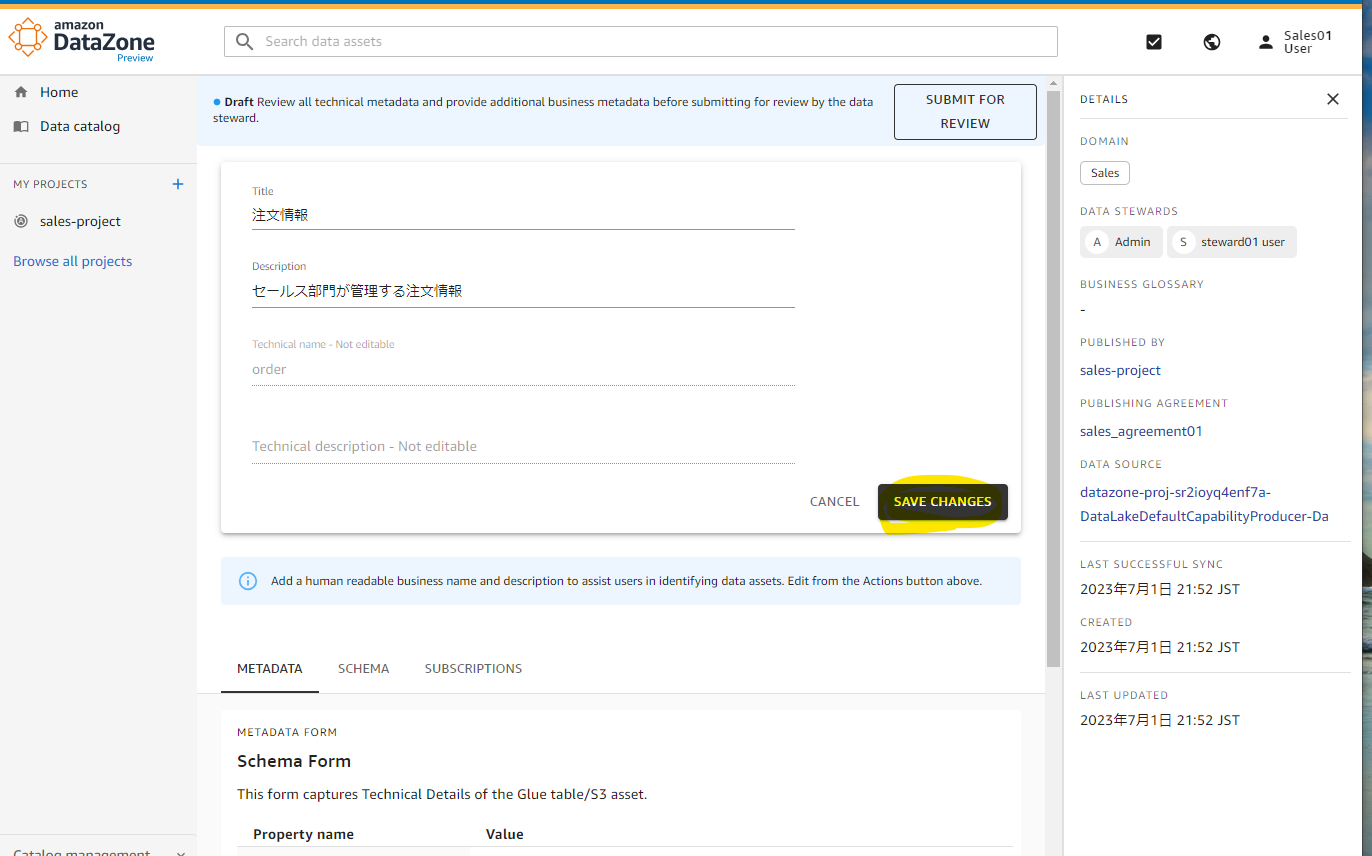This screenshot has width=1372, height=856.
Task: Click the sales-project target icon
Action: click(21, 222)
